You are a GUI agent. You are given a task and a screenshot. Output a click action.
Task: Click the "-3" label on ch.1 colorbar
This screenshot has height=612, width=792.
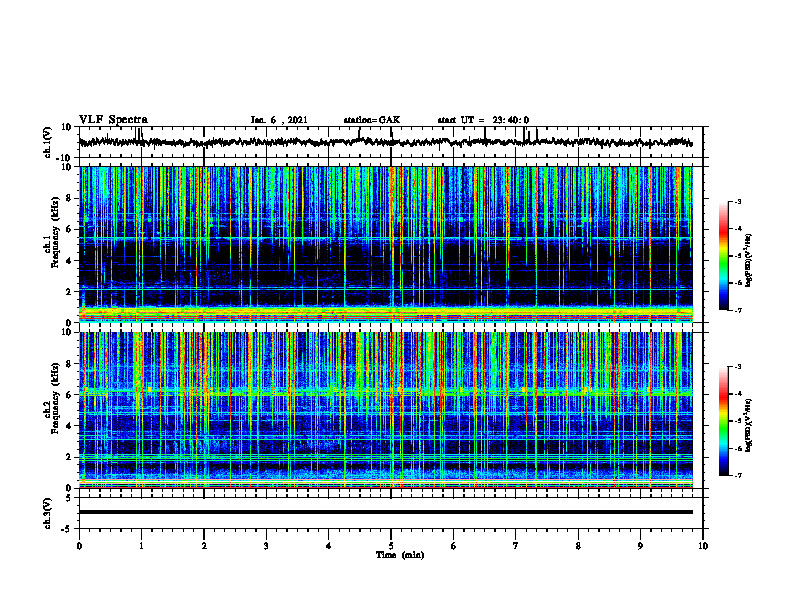point(738,201)
